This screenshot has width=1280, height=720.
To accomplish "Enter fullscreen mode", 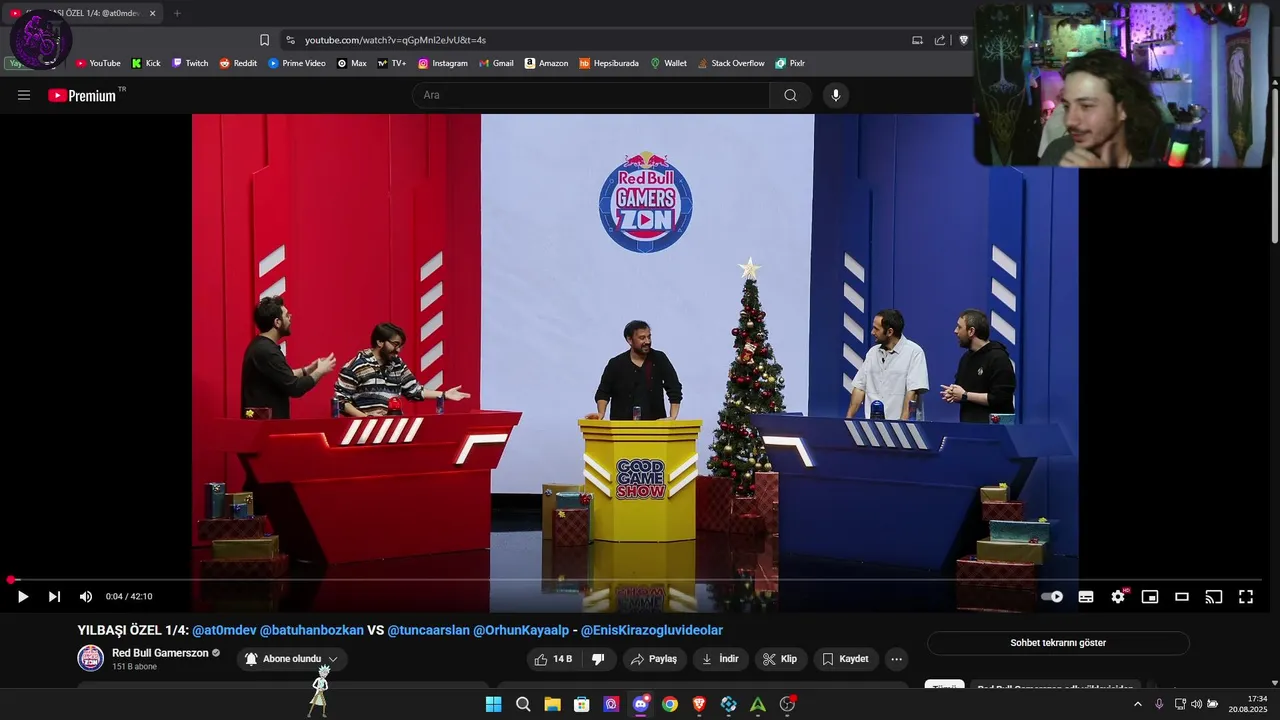I will coord(1246,597).
